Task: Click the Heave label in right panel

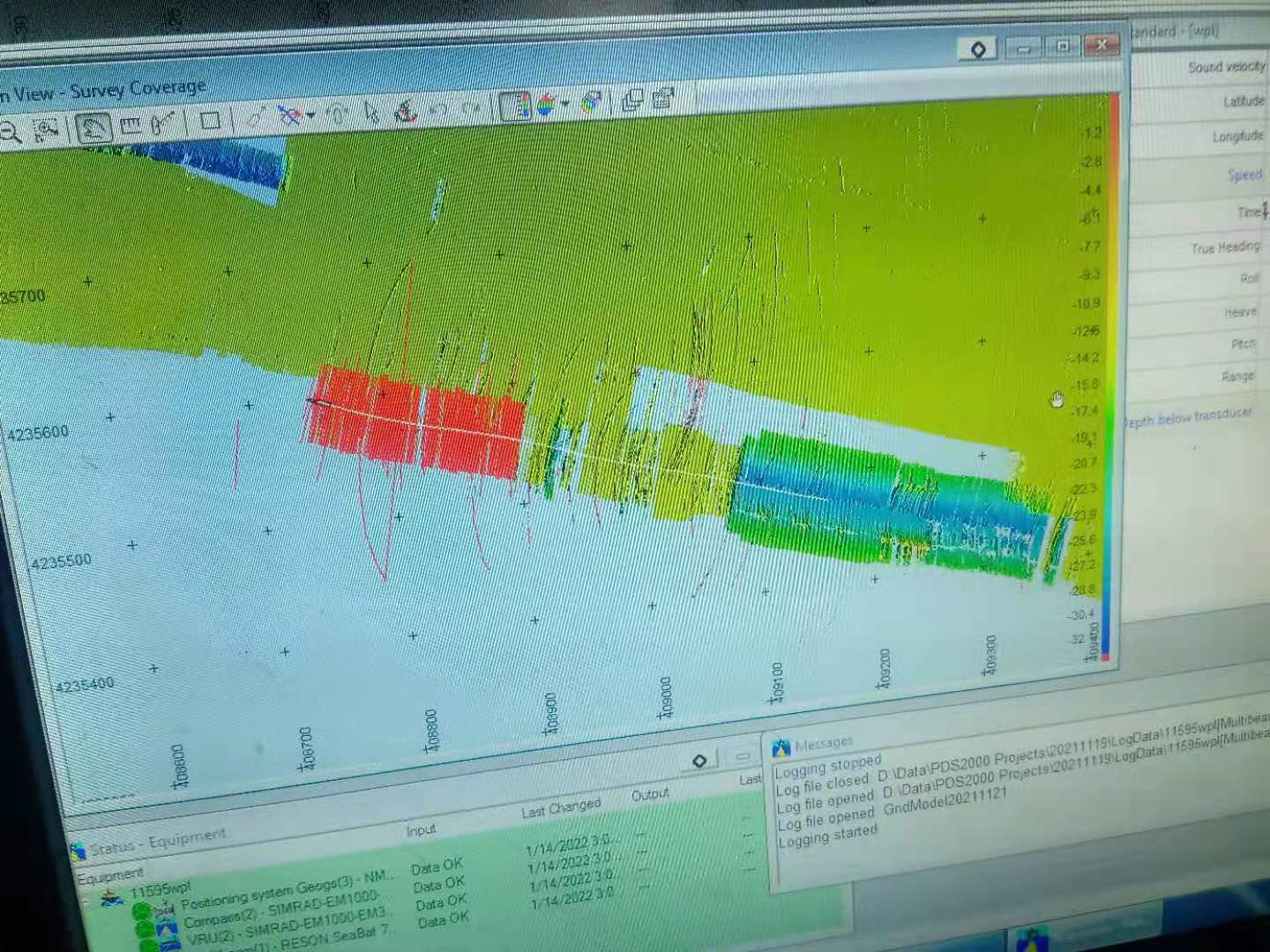Action: (x=1240, y=312)
